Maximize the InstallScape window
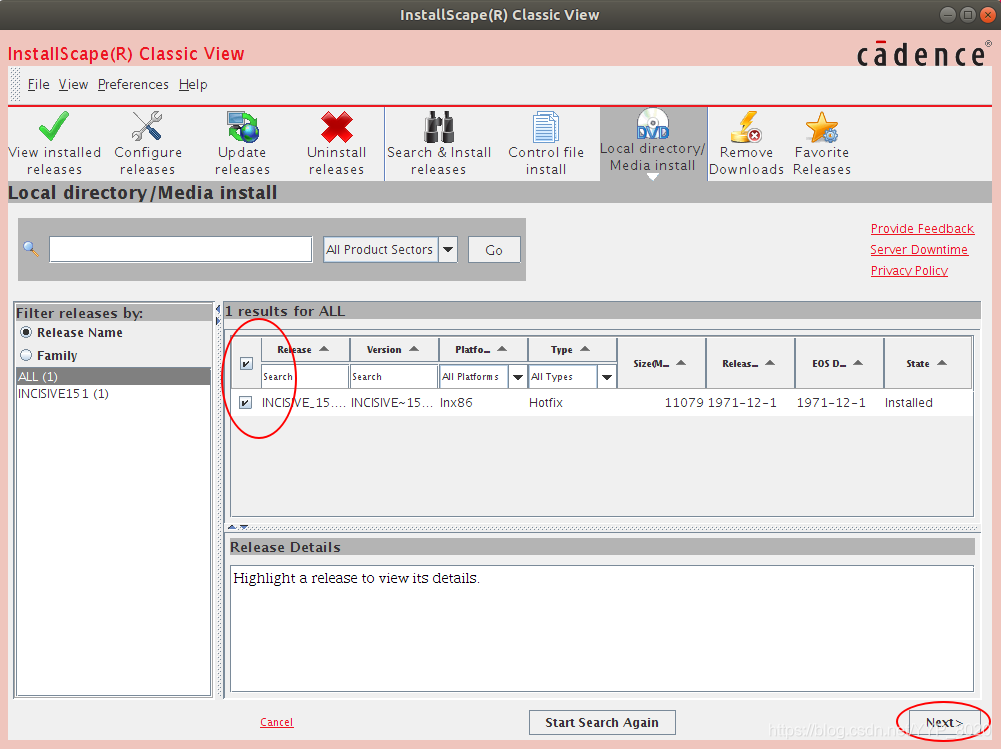 pos(968,15)
